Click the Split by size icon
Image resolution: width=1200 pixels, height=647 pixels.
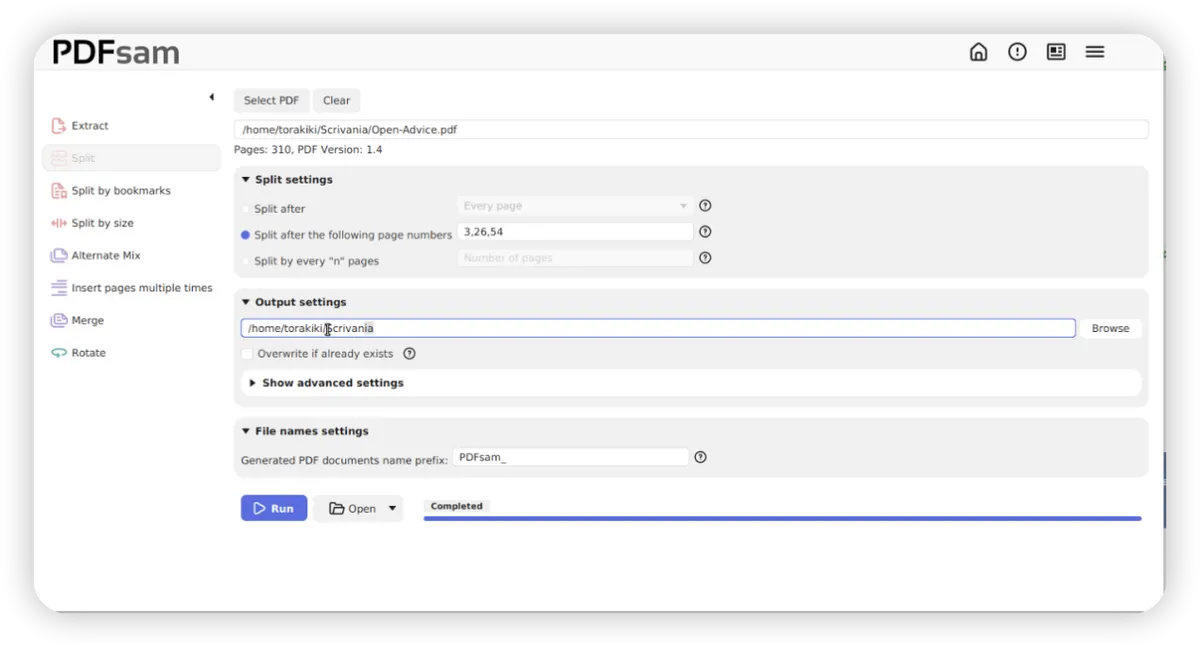click(x=58, y=223)
